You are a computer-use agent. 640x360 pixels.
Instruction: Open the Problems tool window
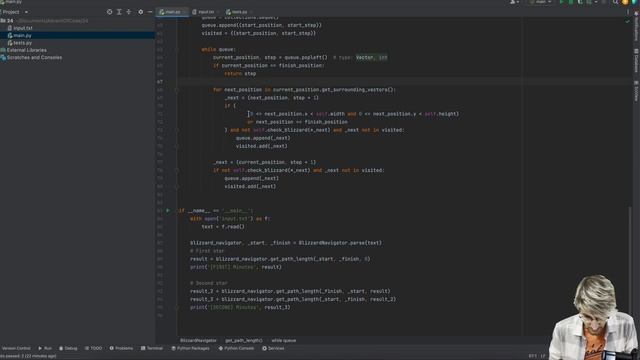(x=121, y=349)
